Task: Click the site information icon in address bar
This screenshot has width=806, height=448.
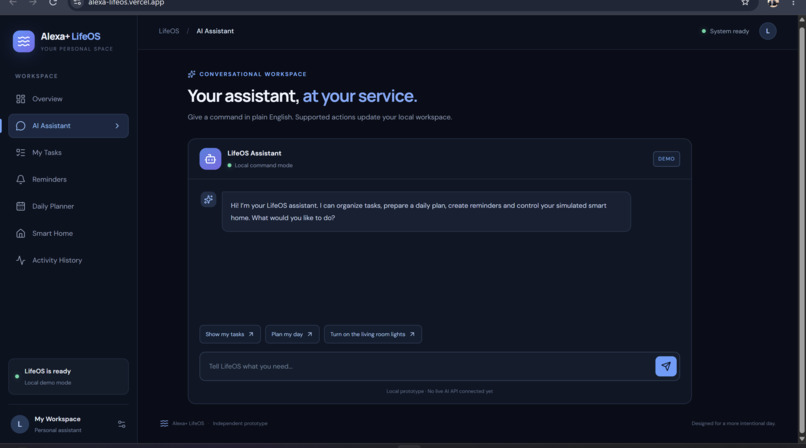Action: 77,3
